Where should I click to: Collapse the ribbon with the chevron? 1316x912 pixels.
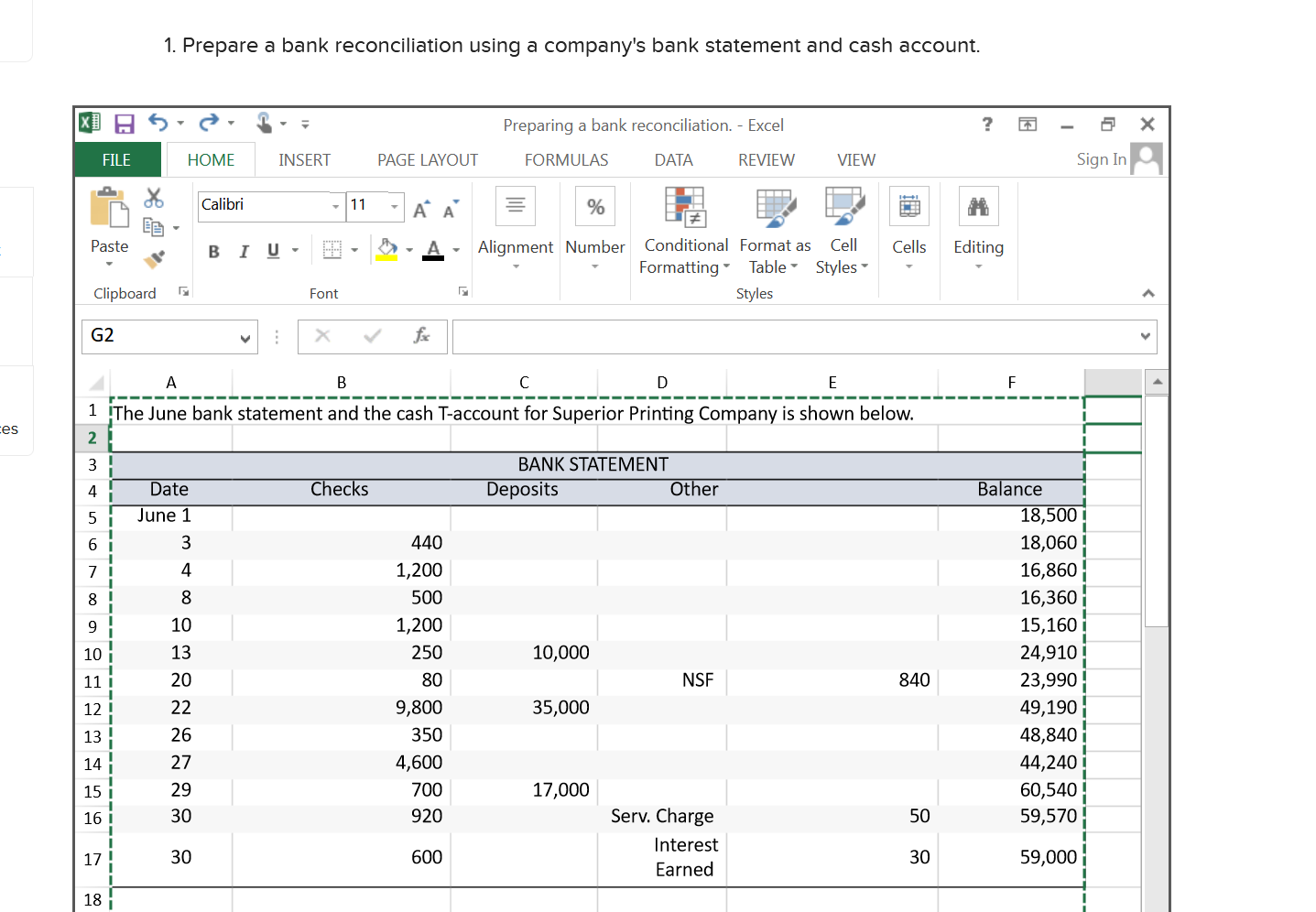pyautogui.click(x=1148, y=293)
